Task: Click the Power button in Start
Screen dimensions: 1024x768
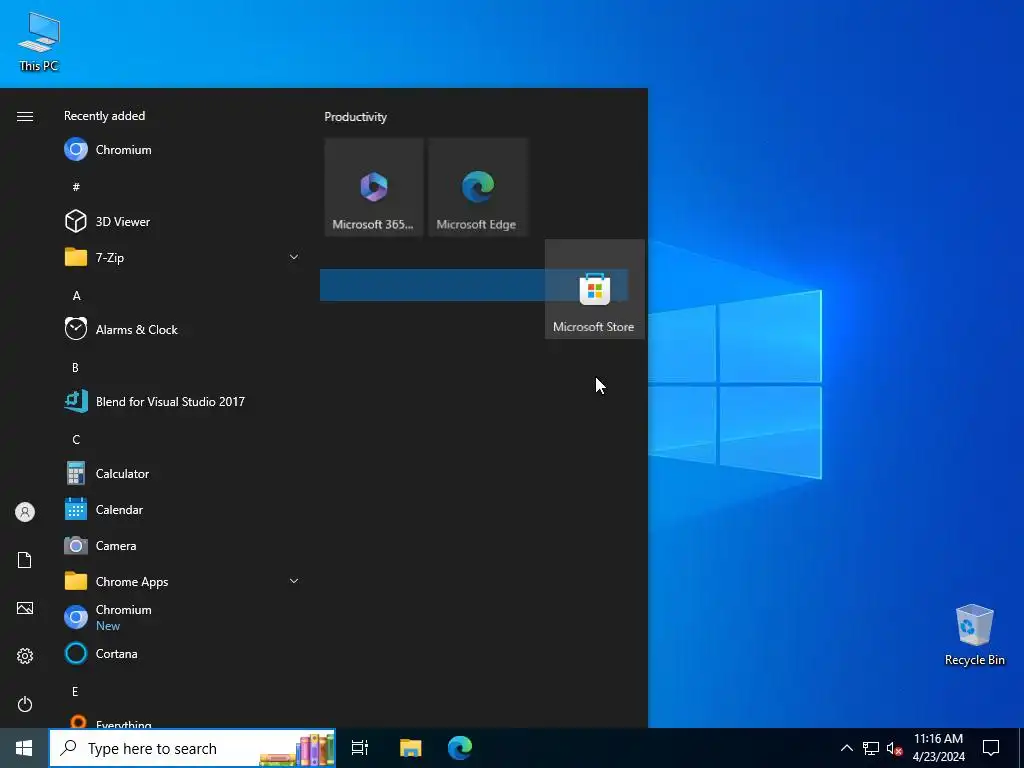Action: click(25, 704)
